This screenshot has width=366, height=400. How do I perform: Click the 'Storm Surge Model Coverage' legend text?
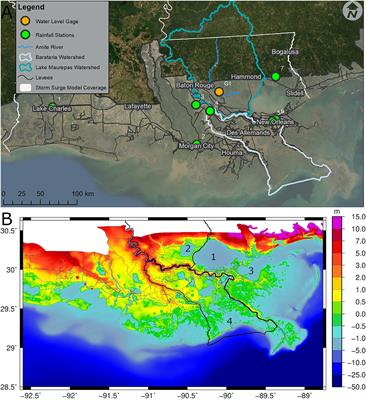[71, 88]
